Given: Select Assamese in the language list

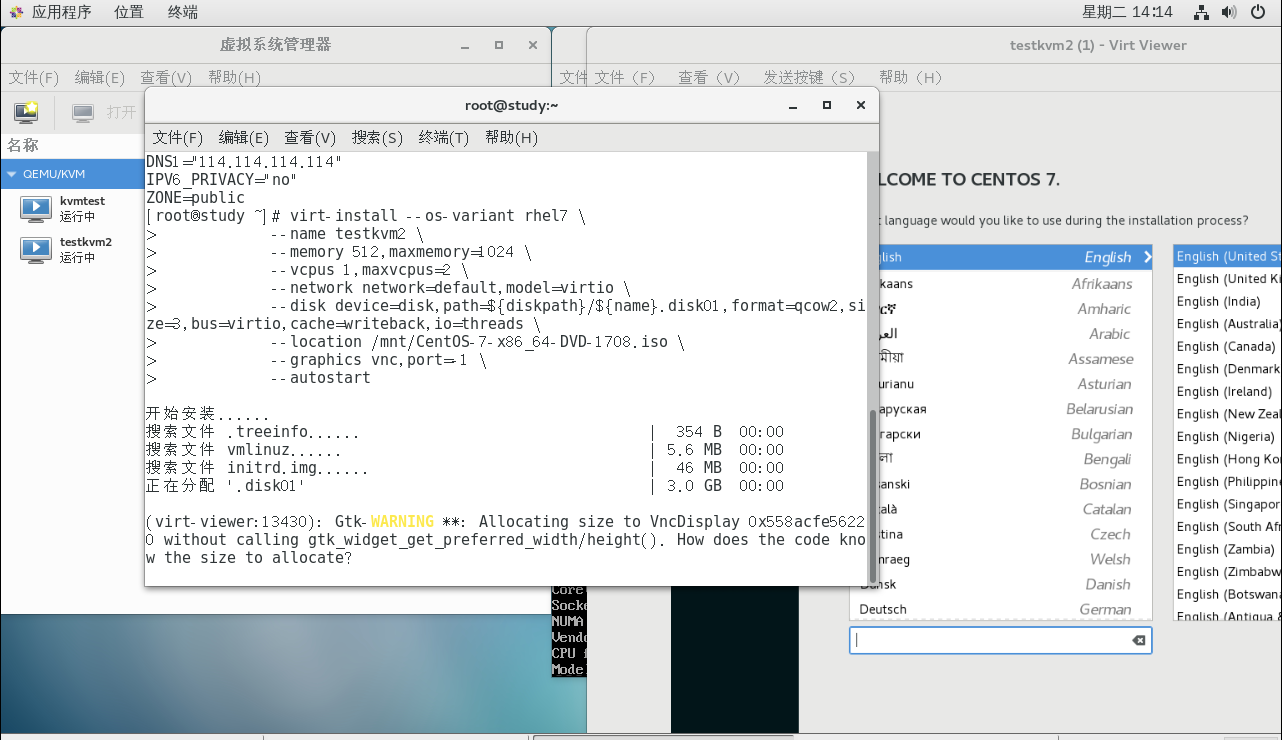Looking at the screenshot, I should [1000, 359].
